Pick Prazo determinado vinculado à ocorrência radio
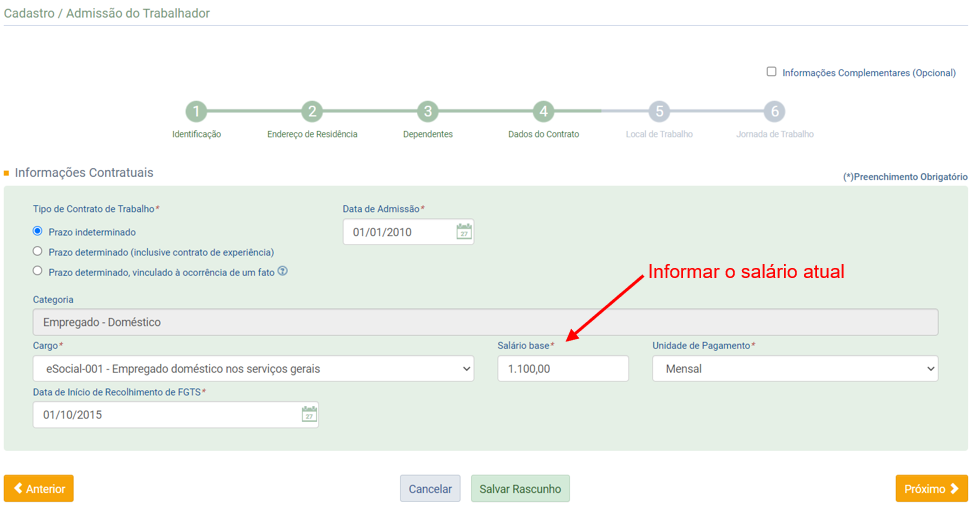This screenshot has height=505, width=979. (x=37, y=271)
